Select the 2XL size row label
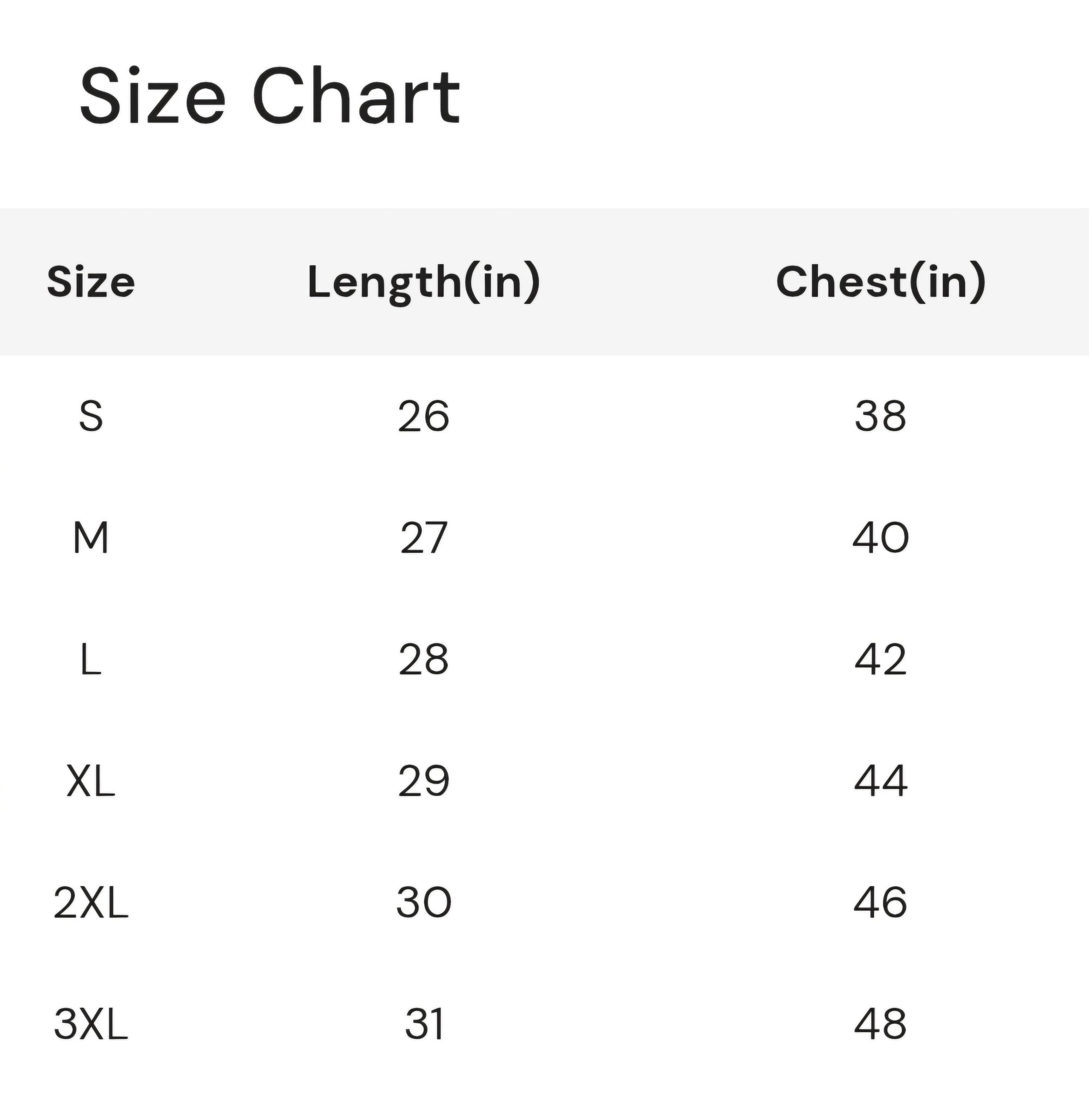Image resolution: width=1089 pixels, height=1120 pixels. 91,903
